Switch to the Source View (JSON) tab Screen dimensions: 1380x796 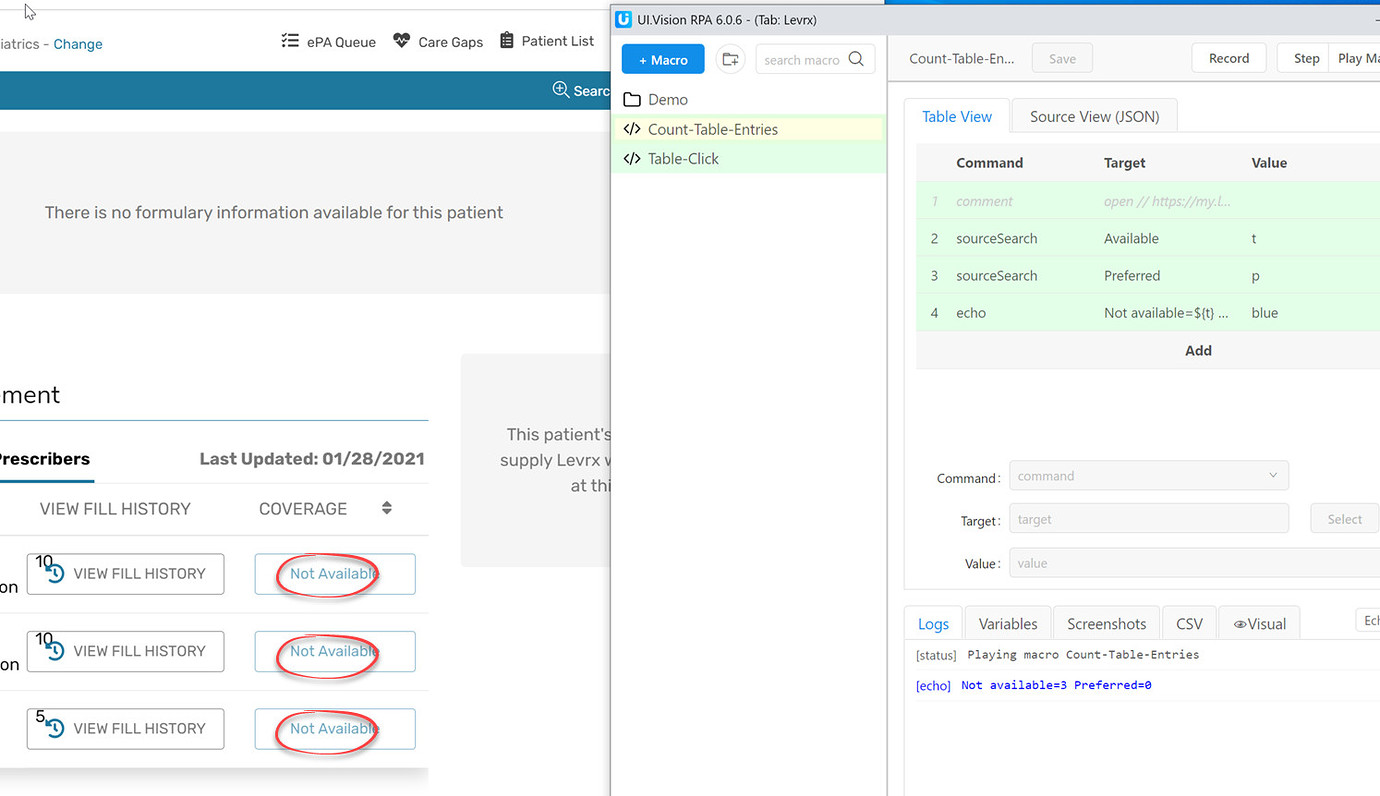(1093, 115)
